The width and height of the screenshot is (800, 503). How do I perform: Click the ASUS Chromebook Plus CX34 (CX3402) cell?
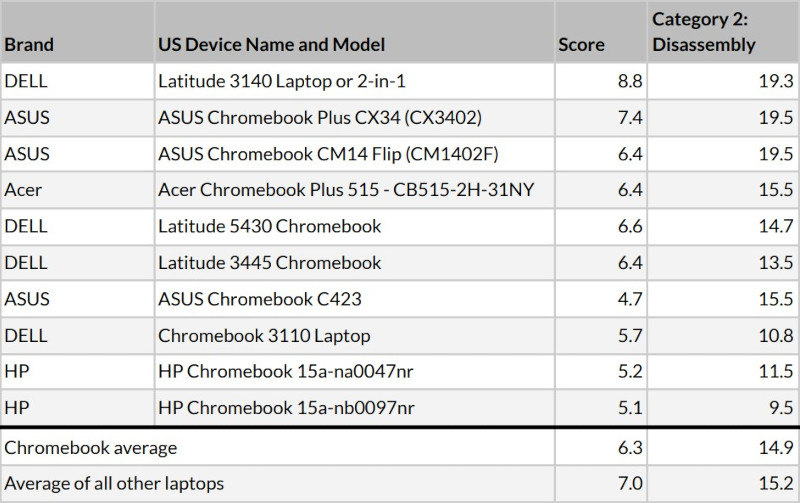coord(320,117)
